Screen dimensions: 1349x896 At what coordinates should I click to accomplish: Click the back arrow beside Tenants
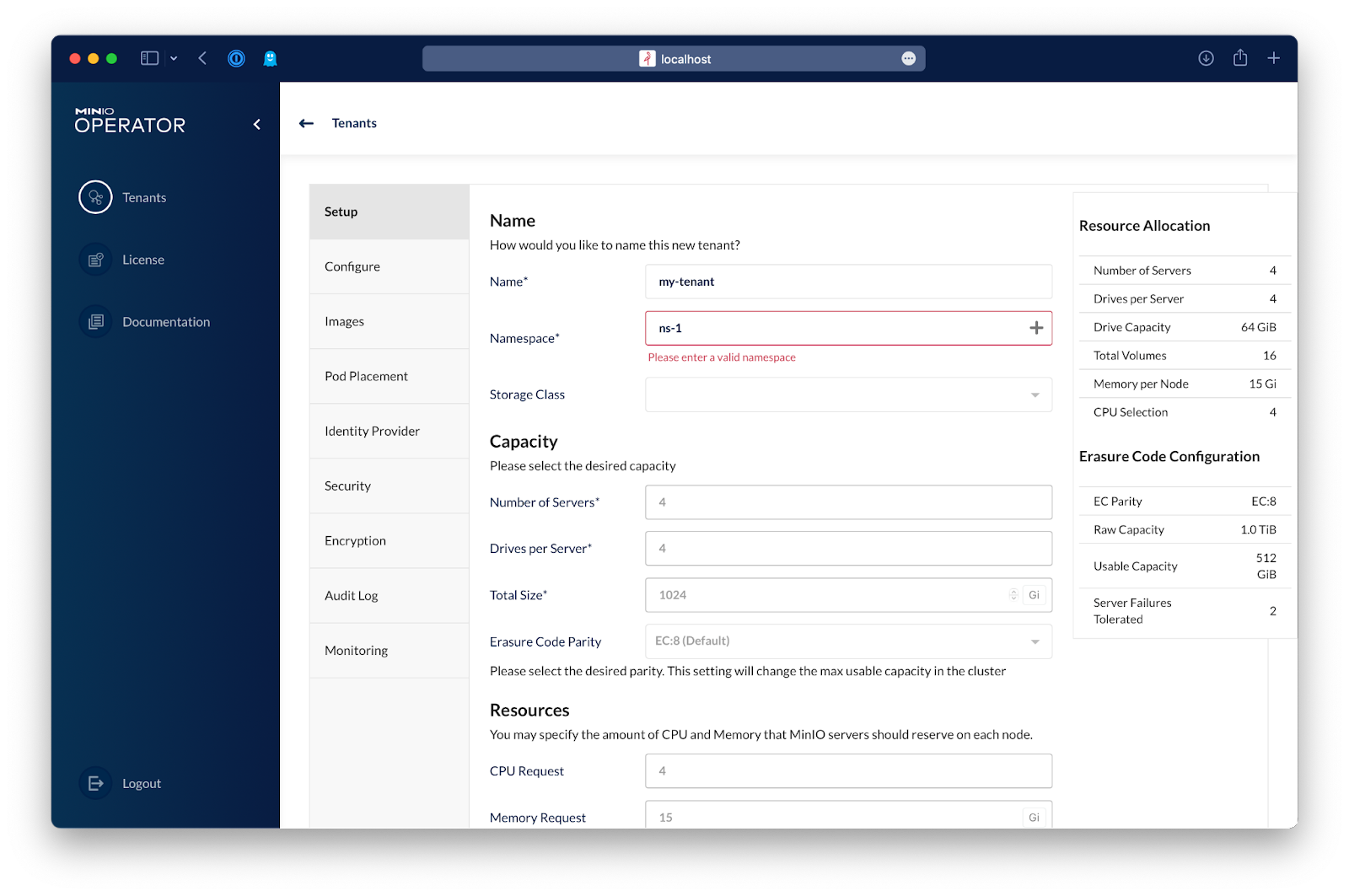(307, 123)
